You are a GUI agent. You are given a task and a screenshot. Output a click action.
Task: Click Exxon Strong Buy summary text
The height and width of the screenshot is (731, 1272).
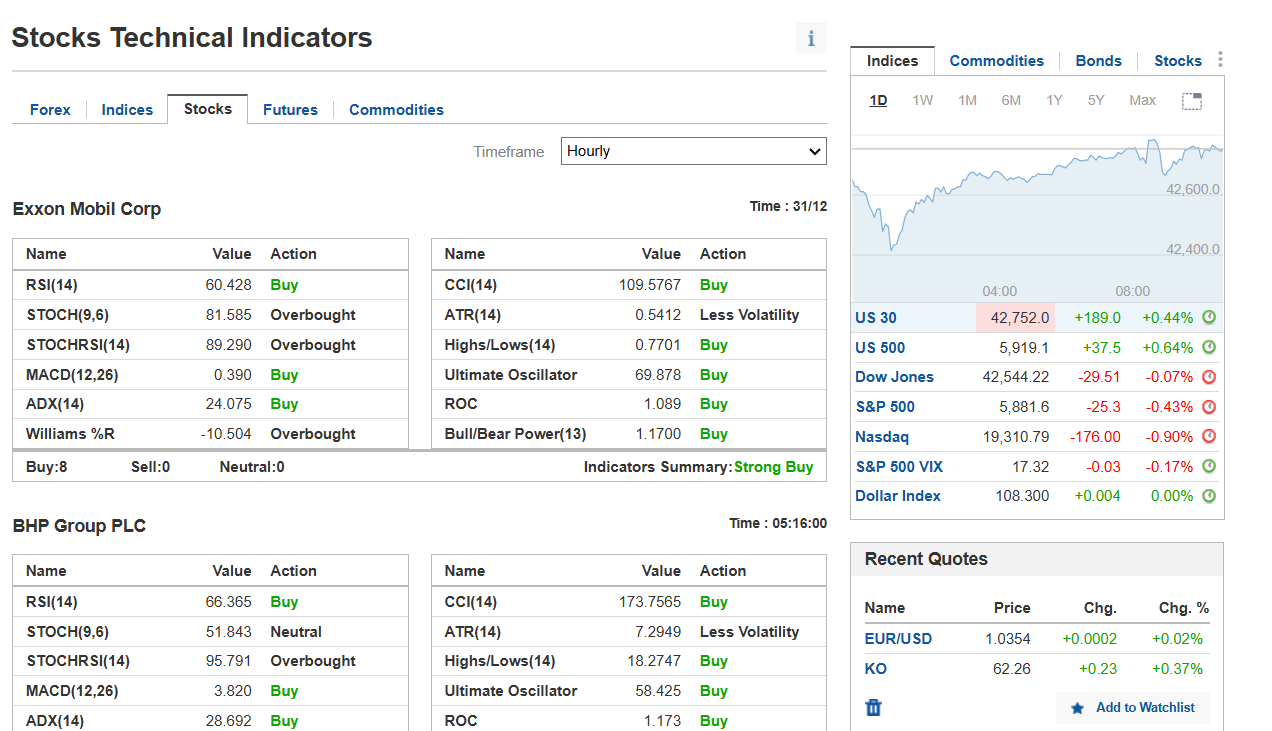[774, 467]
